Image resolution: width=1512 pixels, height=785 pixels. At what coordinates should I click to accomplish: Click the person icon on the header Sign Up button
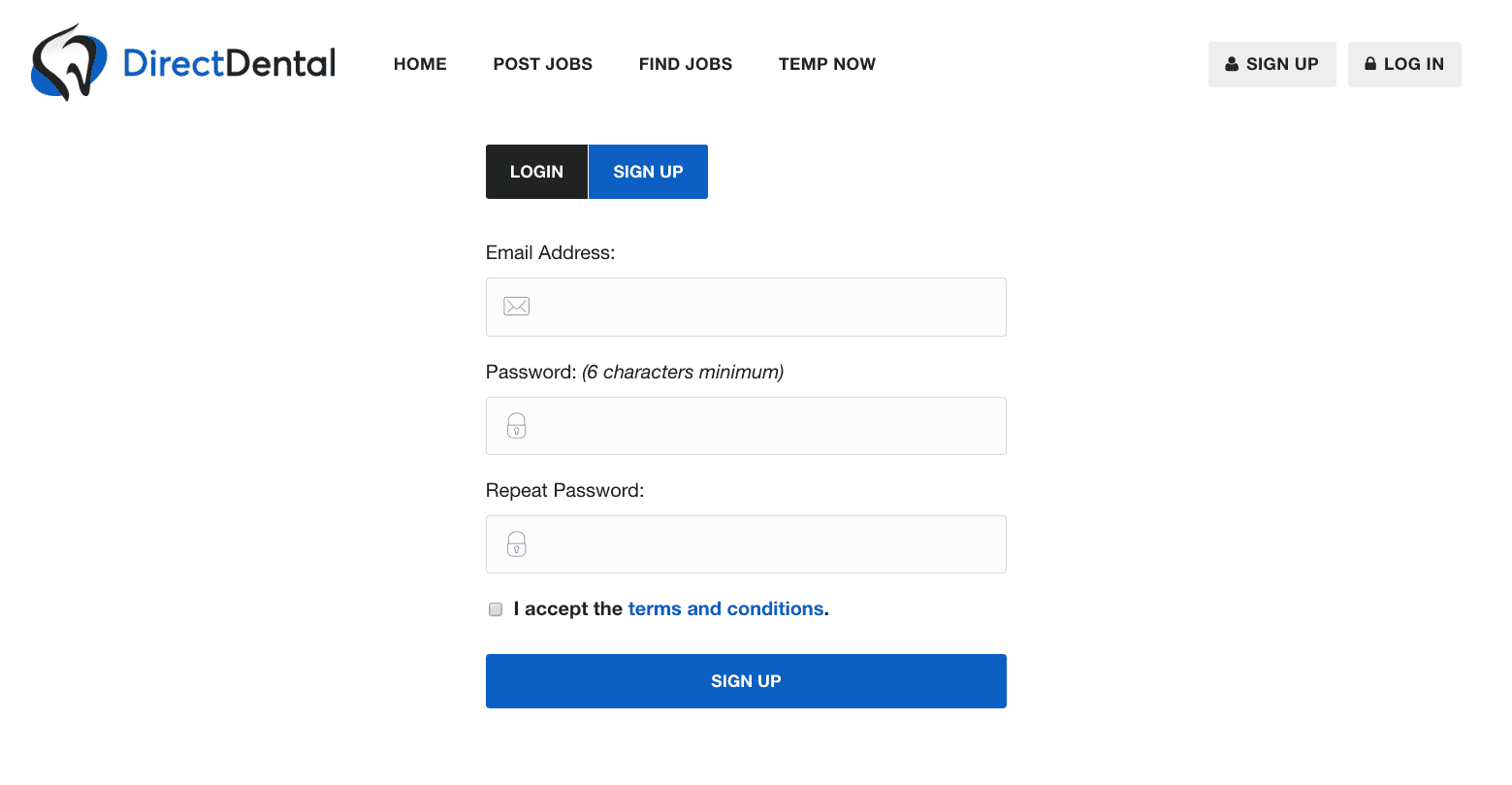[1231, 63]
